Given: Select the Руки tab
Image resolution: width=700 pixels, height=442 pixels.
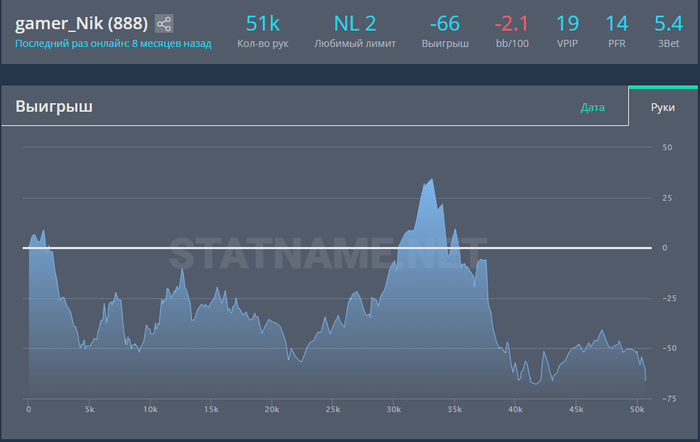Looking at the screenshot, I should point(662,107).
